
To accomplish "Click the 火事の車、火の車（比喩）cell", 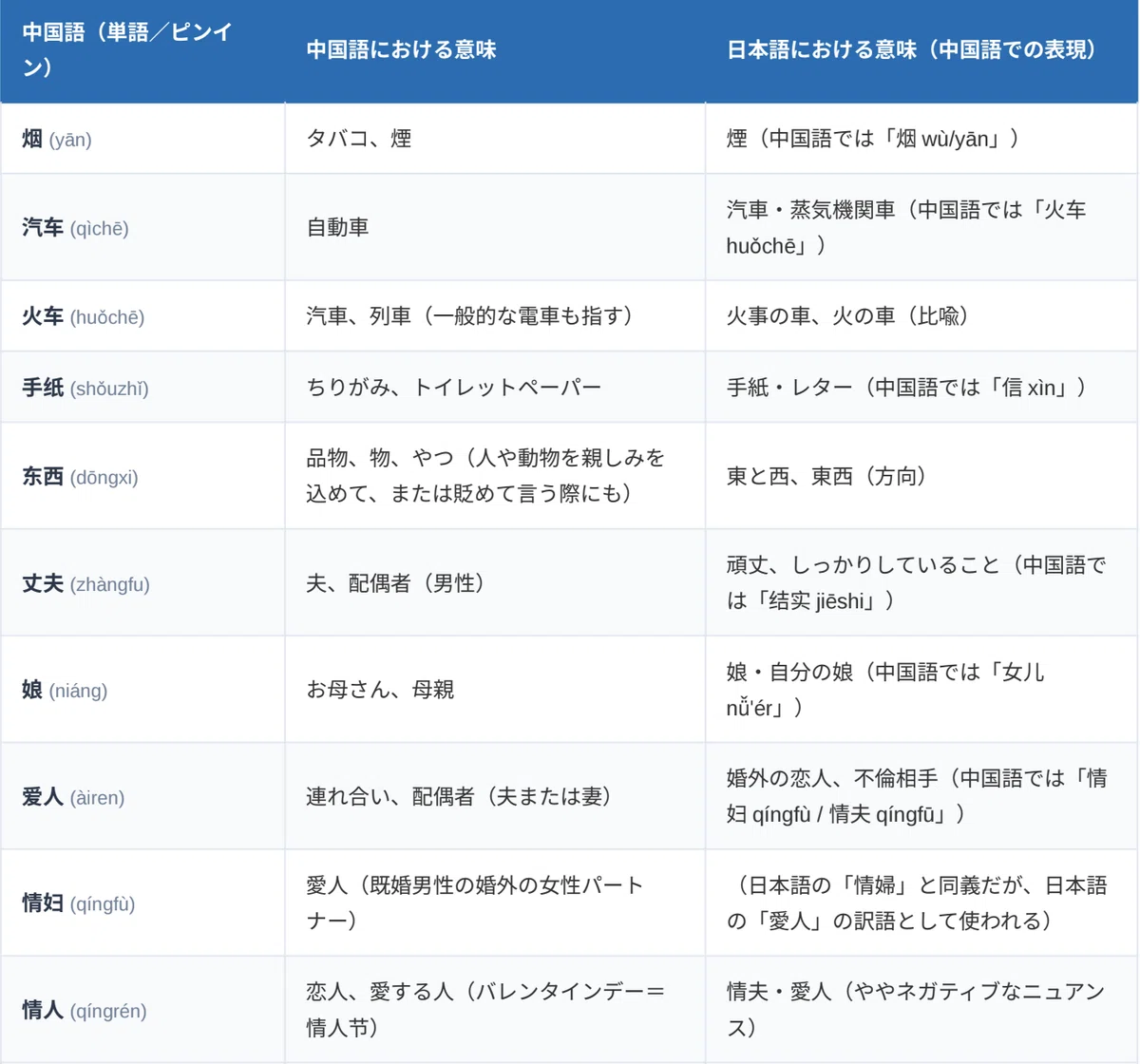I will [x=921, y=316].
